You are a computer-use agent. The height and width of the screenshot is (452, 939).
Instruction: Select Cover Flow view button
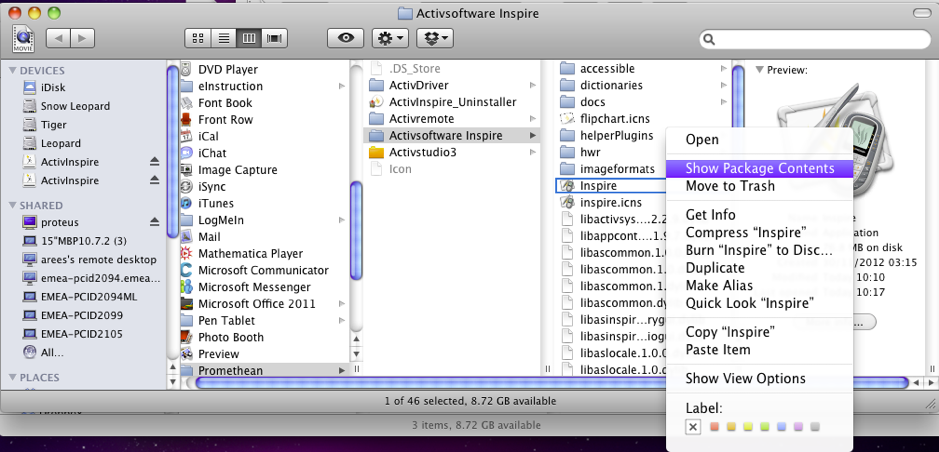tap(274, 38)
